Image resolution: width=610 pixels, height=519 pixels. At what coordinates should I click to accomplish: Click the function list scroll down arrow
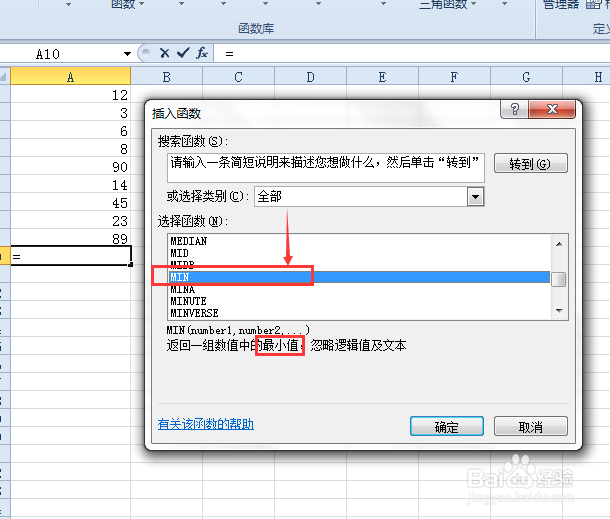(559, 310)
